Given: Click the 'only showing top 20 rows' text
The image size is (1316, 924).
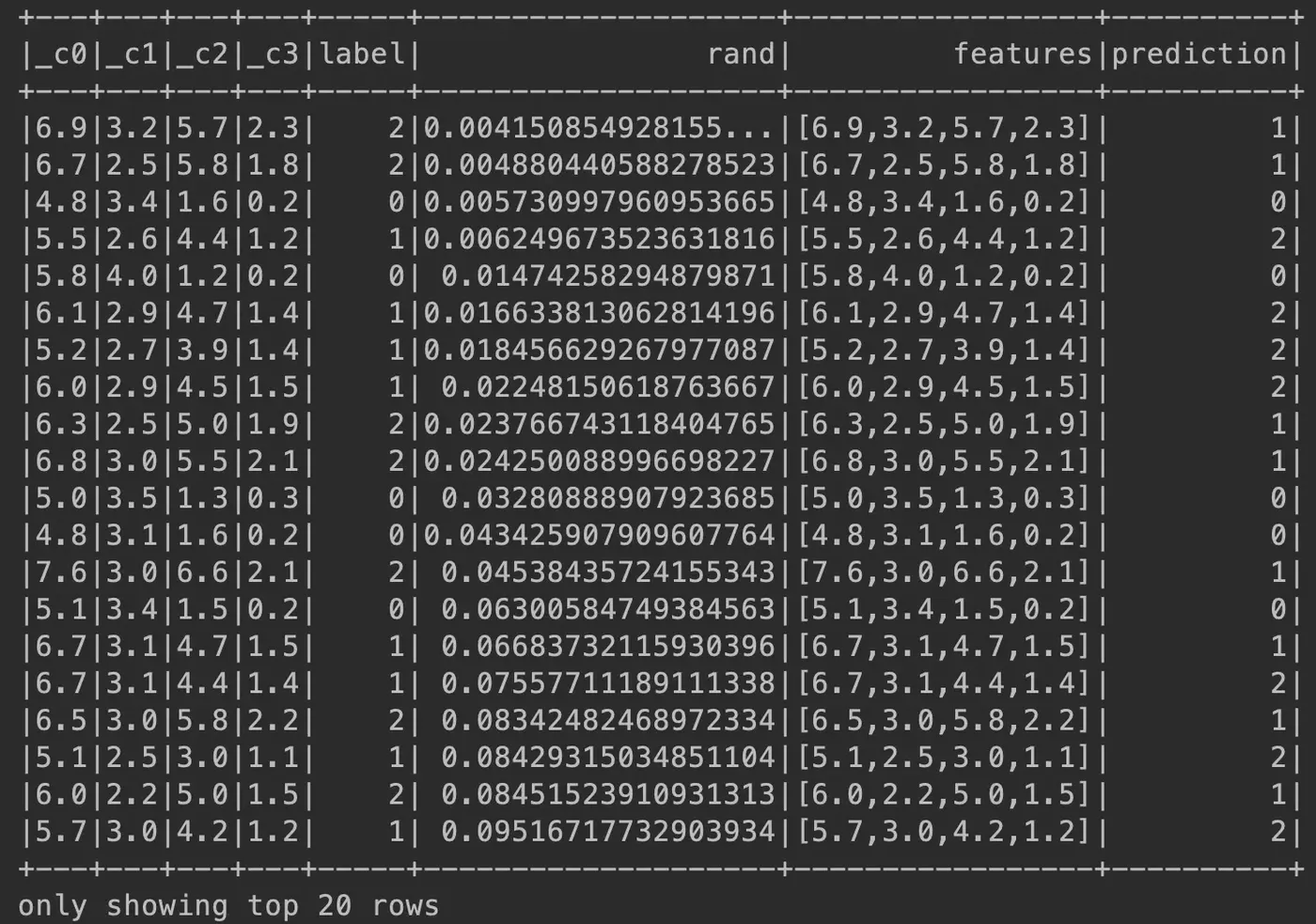Looking at the screenshot, I should 228,905.
